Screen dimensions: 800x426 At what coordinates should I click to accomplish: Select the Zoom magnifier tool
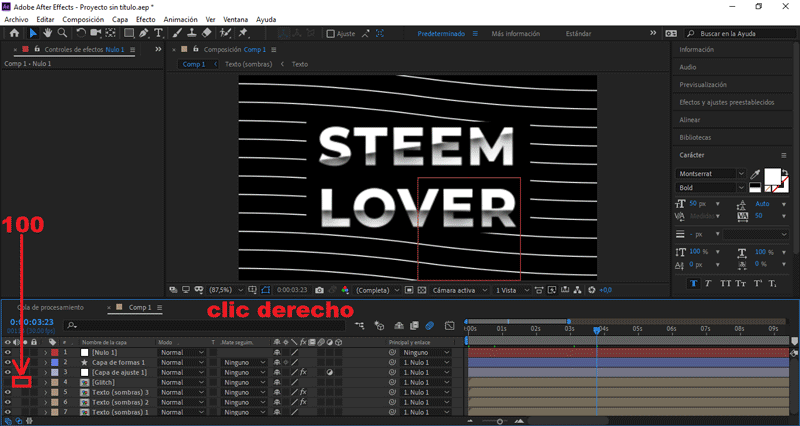click(x=63, y=33)
